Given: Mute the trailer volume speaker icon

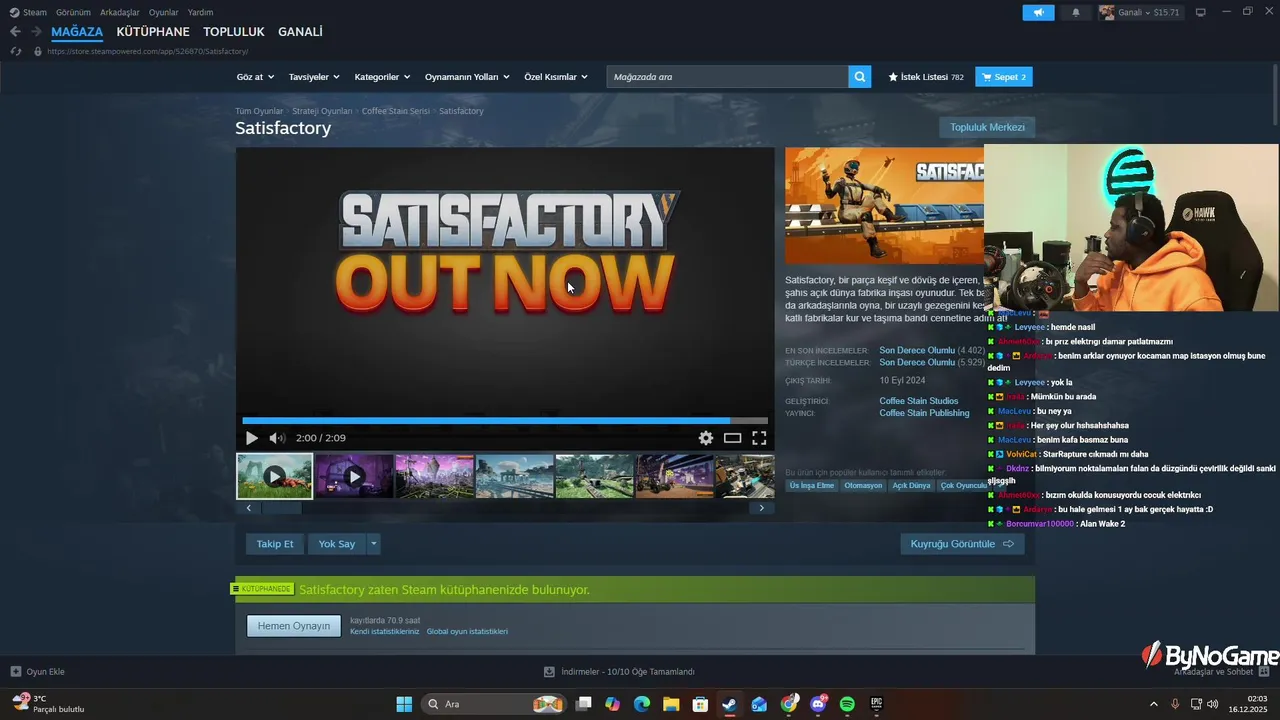Looking at the screenshot, I should coord(277,438).
